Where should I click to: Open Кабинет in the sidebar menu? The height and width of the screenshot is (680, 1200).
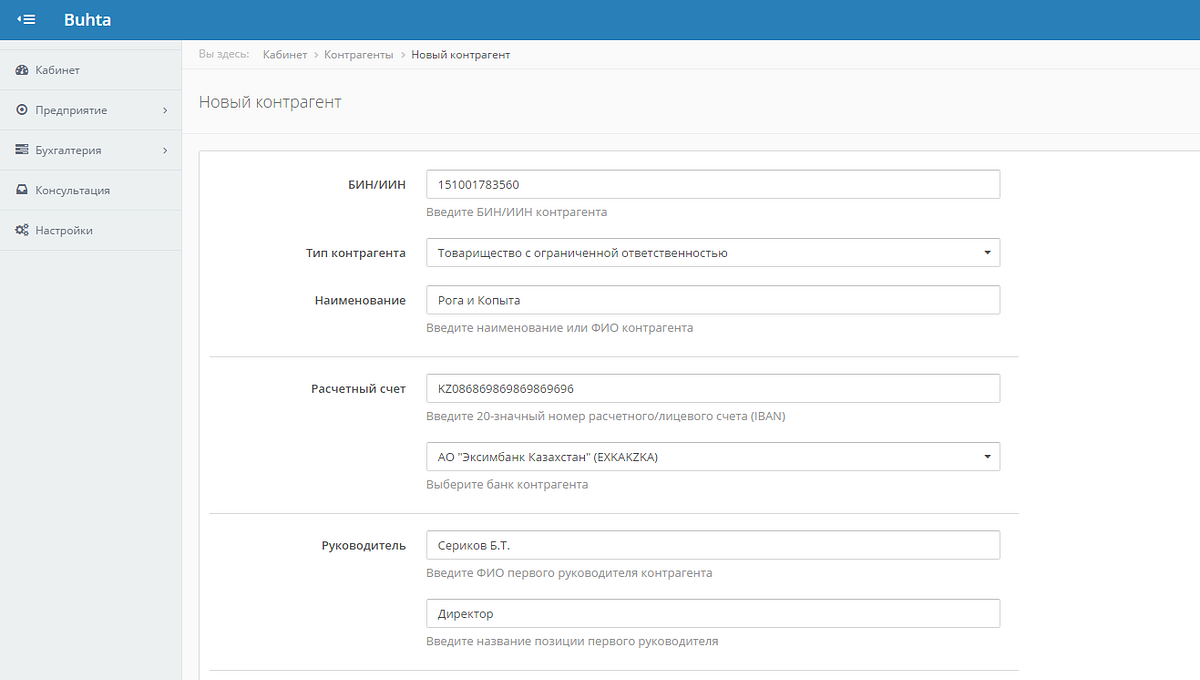[90, 70]
